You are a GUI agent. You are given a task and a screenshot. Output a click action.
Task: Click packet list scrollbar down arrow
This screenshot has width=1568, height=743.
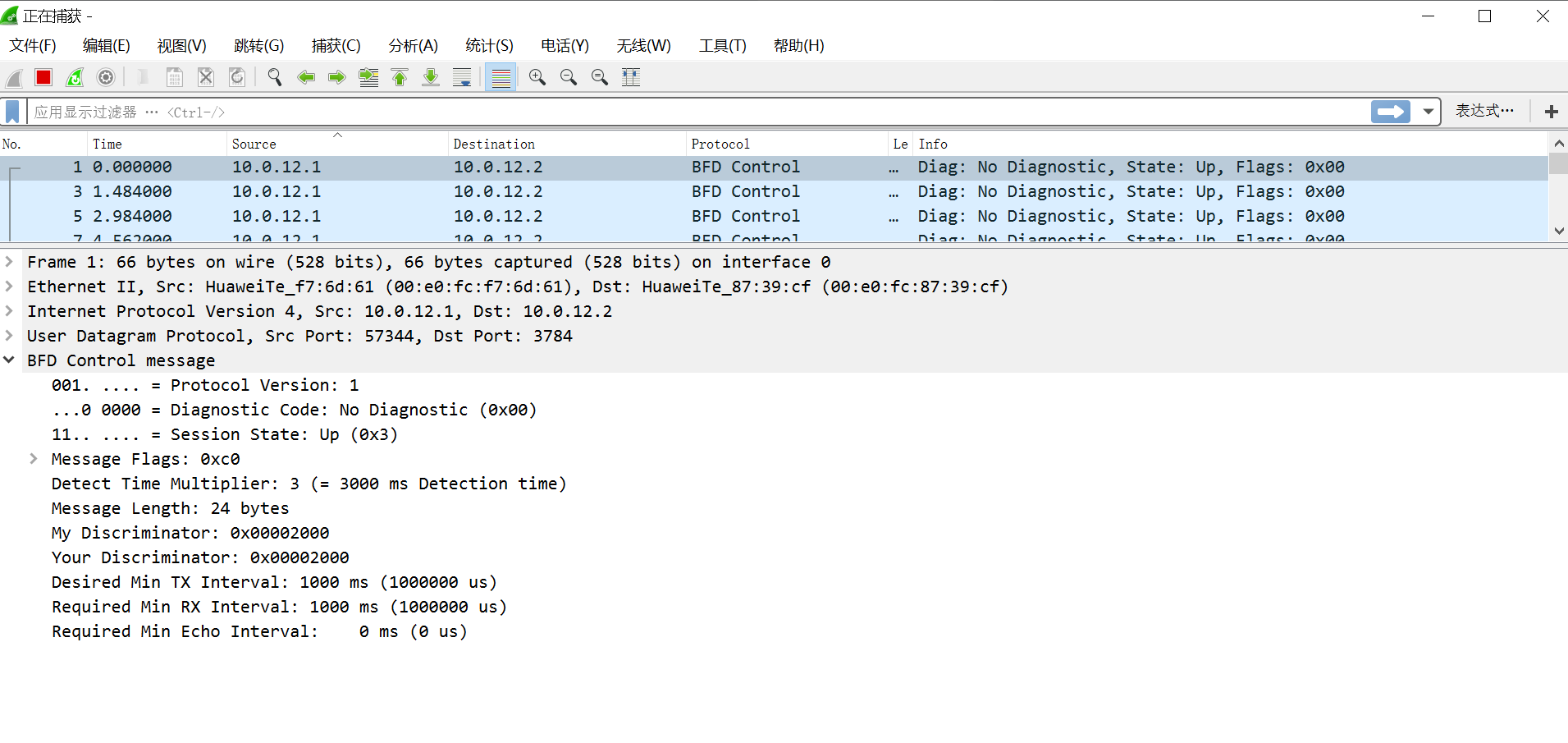point(1559,232)
